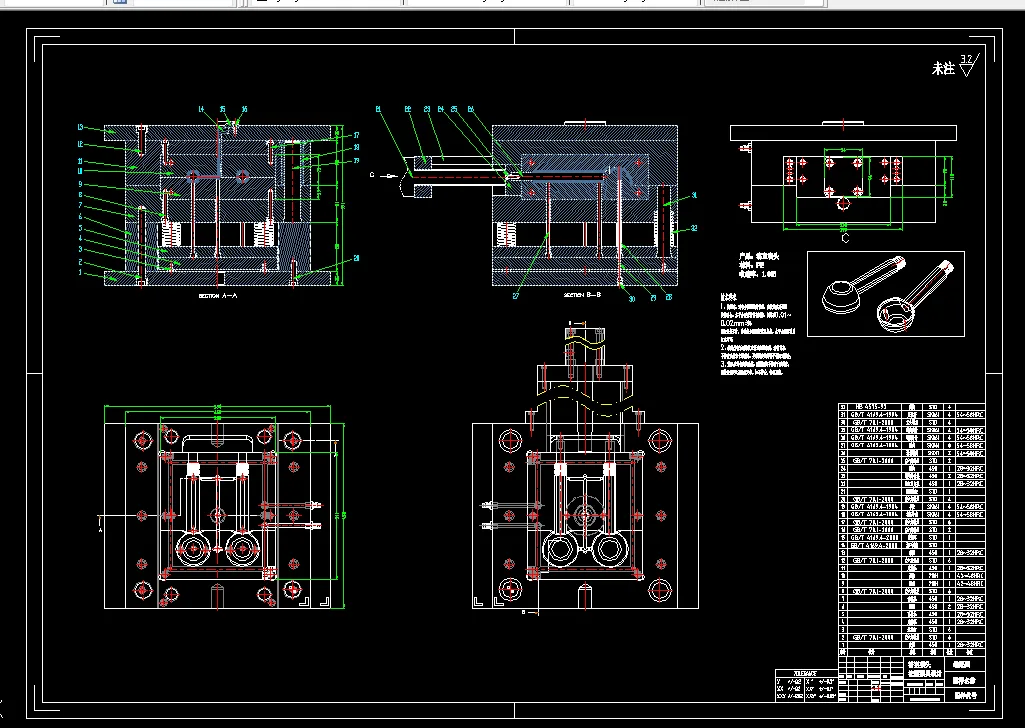The image size is (1025, 728).
Task: Select the isometric 3D part preview box
Action: pos(886,294)
